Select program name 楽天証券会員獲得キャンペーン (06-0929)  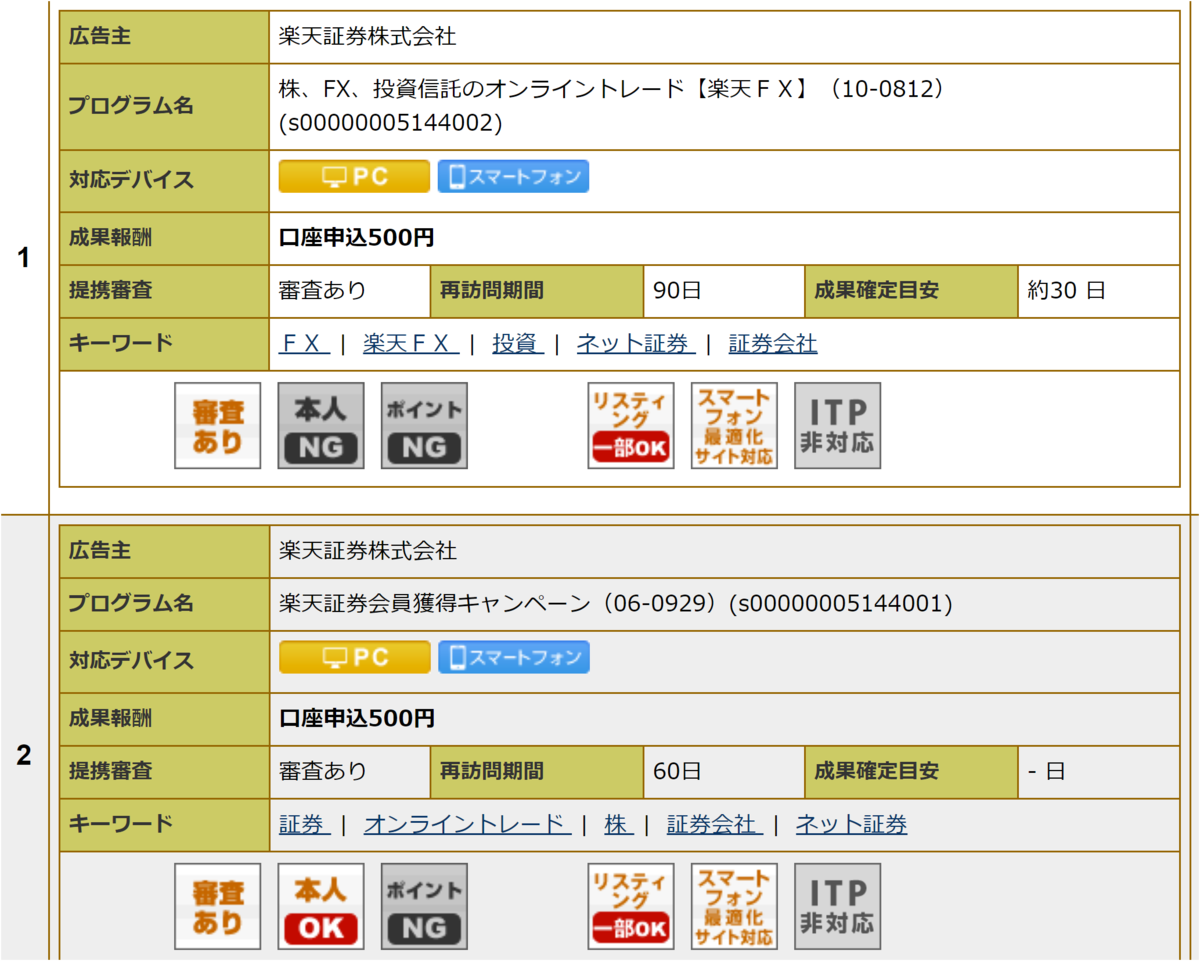point(616,604)
